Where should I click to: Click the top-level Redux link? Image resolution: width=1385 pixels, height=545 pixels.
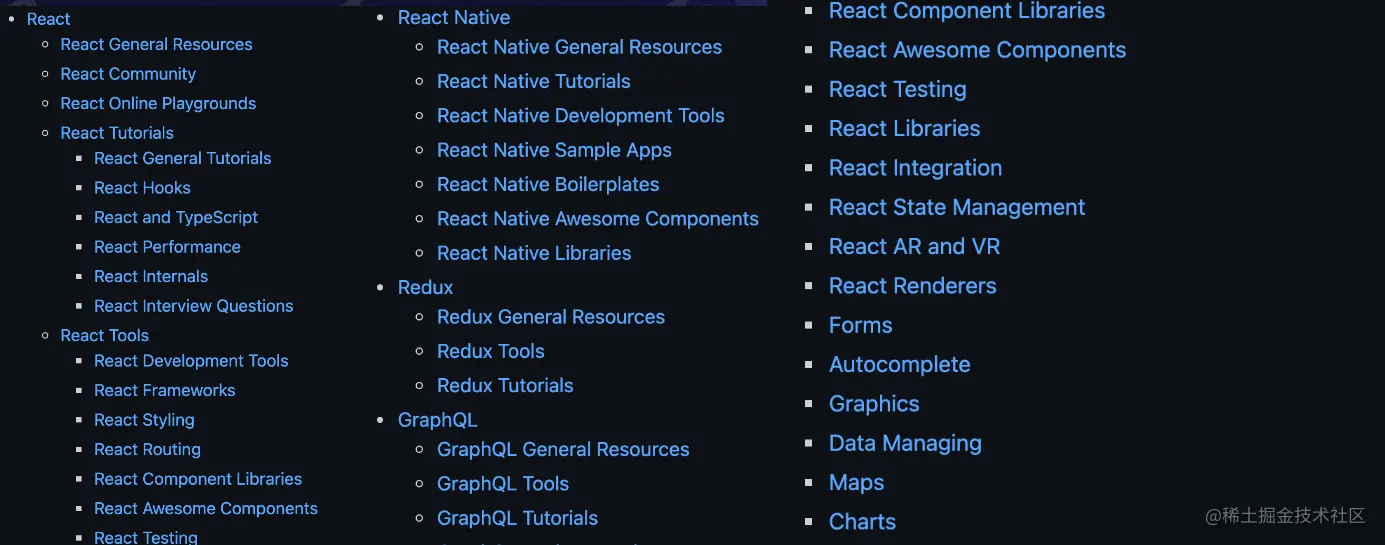[x=426, y=287]
